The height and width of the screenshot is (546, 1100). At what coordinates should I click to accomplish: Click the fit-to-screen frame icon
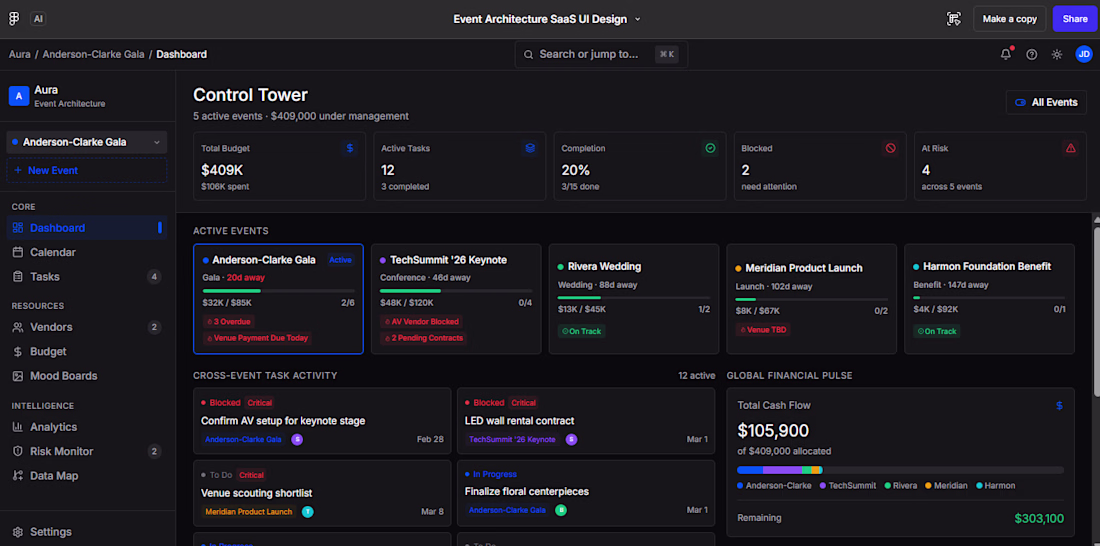(953, 18)
